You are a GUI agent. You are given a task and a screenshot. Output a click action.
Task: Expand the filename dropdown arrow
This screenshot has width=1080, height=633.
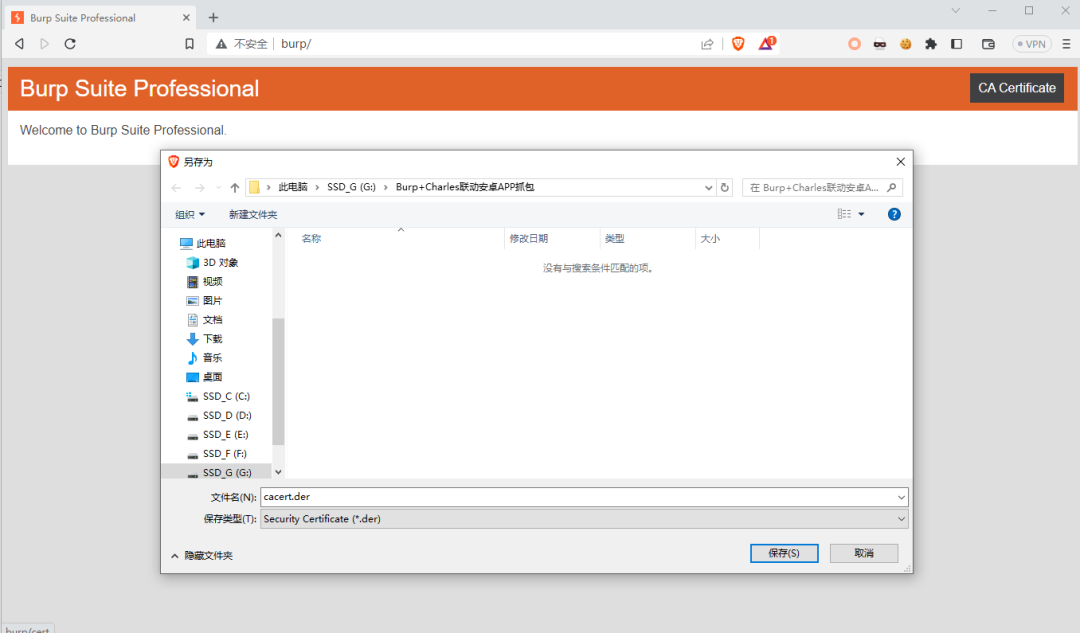(x=901, y=497)
